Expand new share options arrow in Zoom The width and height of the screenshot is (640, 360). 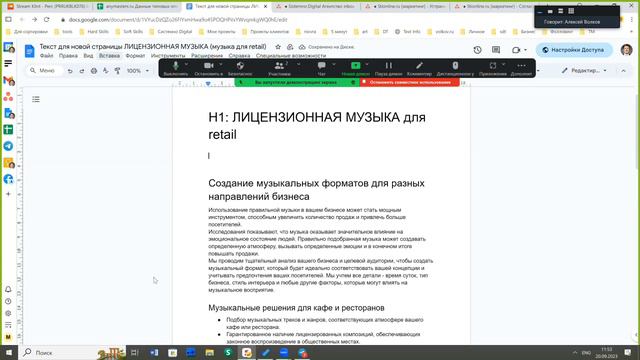pyautogui.click(x=367, y=64)
